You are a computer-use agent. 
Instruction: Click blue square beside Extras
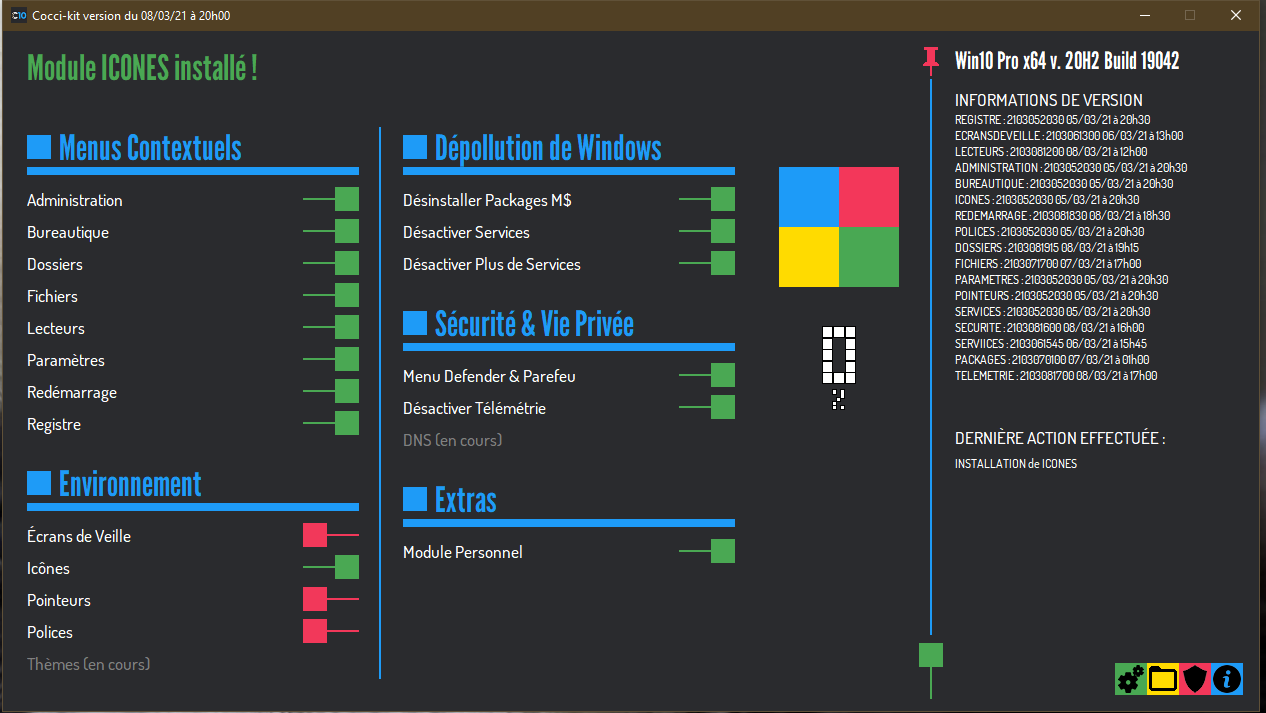(x=415, y=499)
